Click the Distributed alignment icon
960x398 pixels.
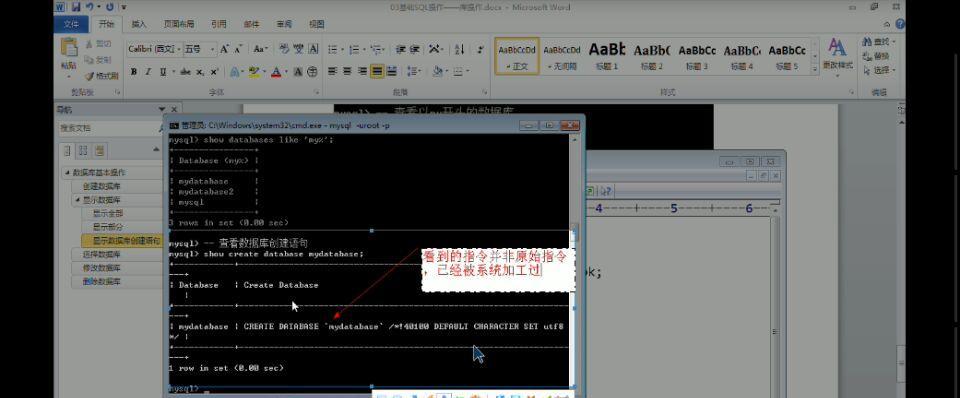click(392, 71)
